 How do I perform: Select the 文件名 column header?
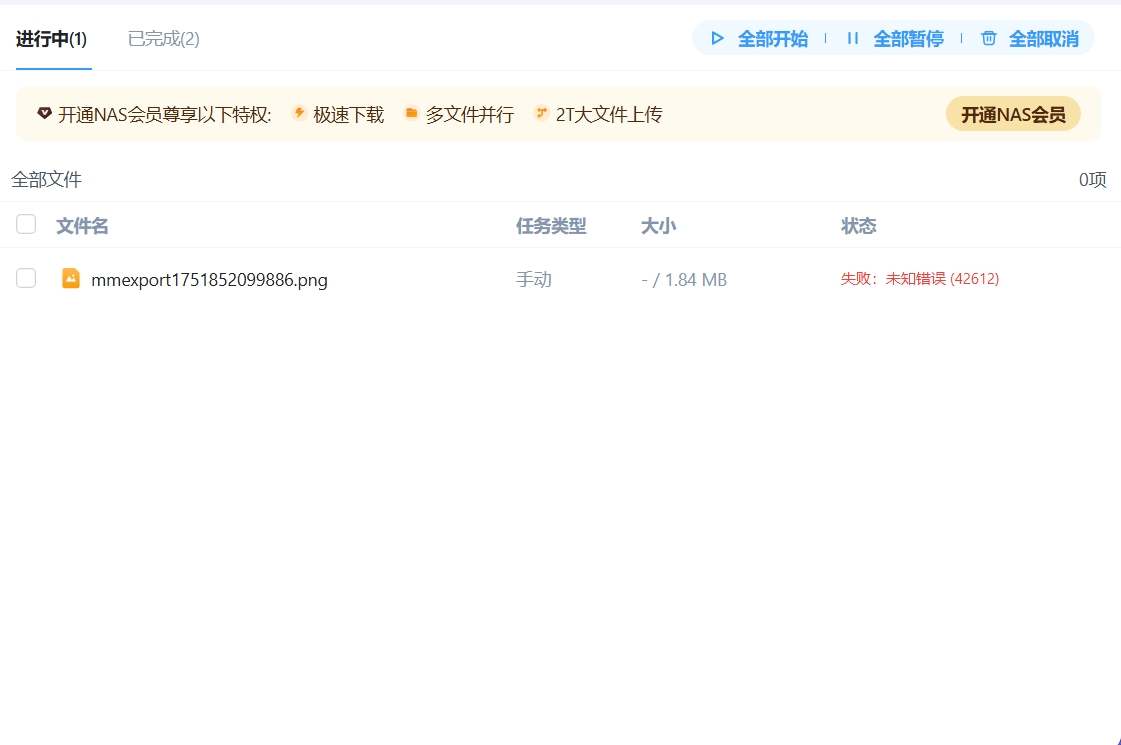click(81, 226)
